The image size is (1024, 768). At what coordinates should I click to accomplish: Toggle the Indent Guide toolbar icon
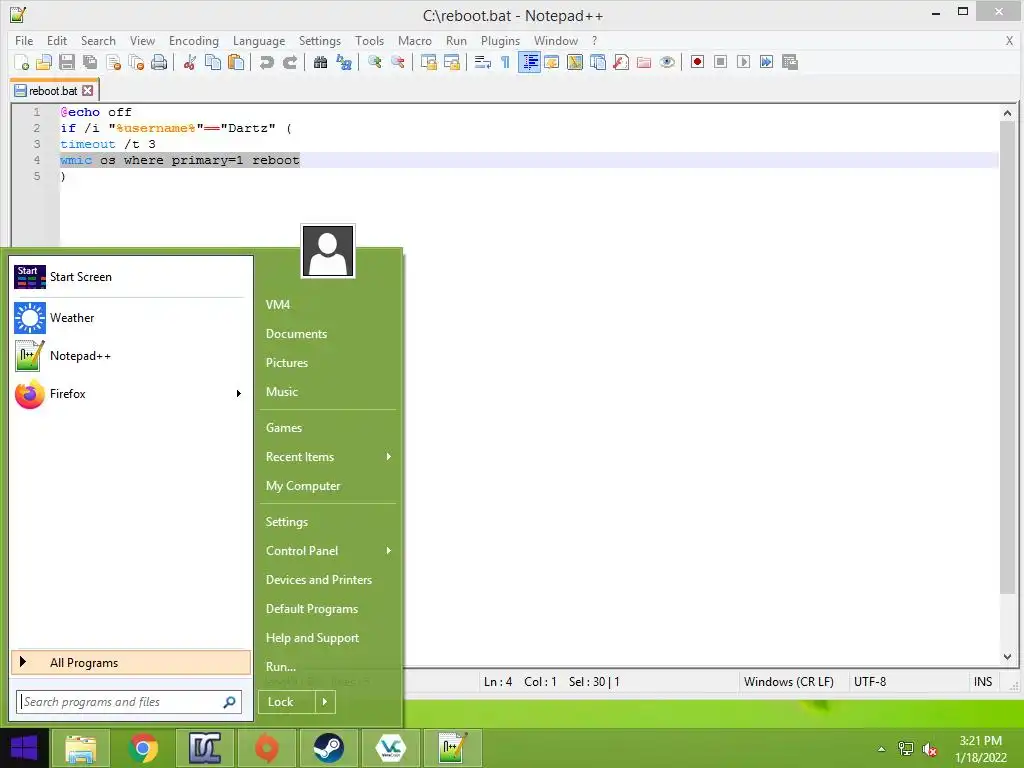point(529,62)
